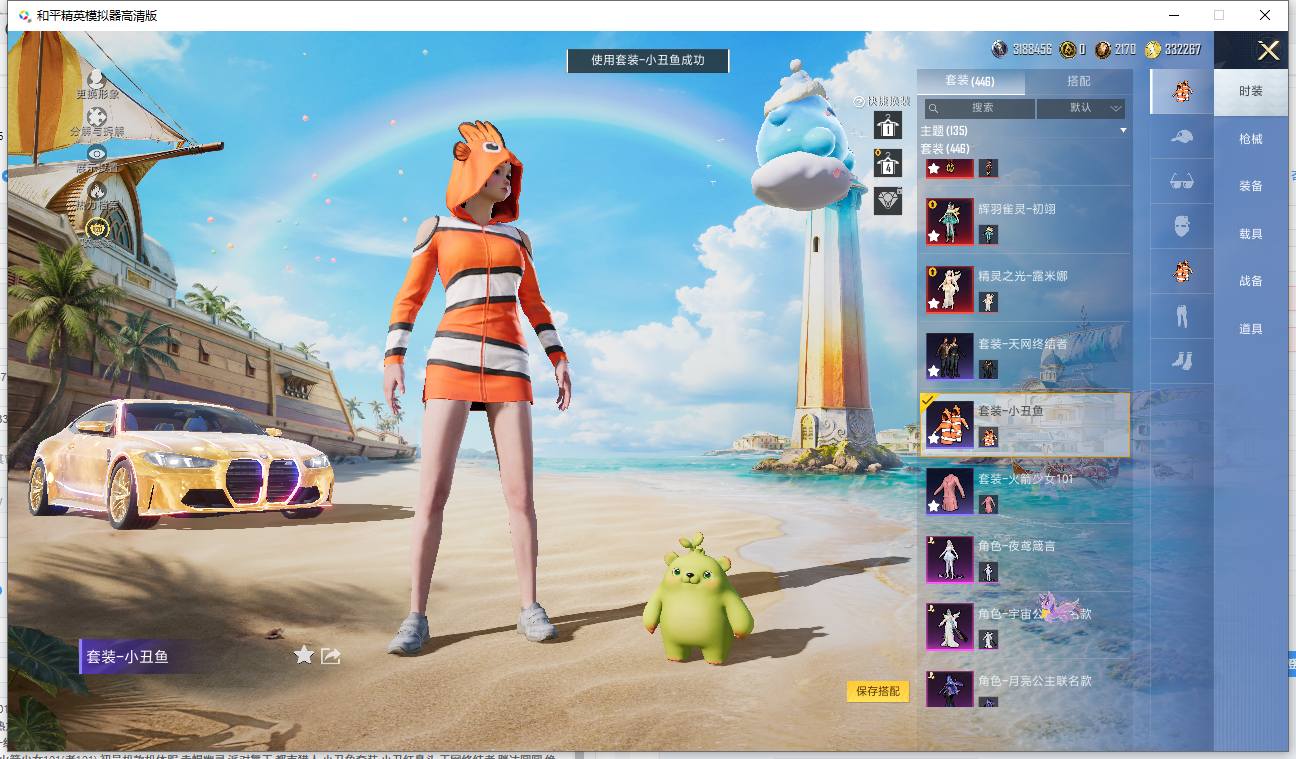Choose quick outfit hanger slot 1
Screen dimensions: 1296x759
(887, 125)
